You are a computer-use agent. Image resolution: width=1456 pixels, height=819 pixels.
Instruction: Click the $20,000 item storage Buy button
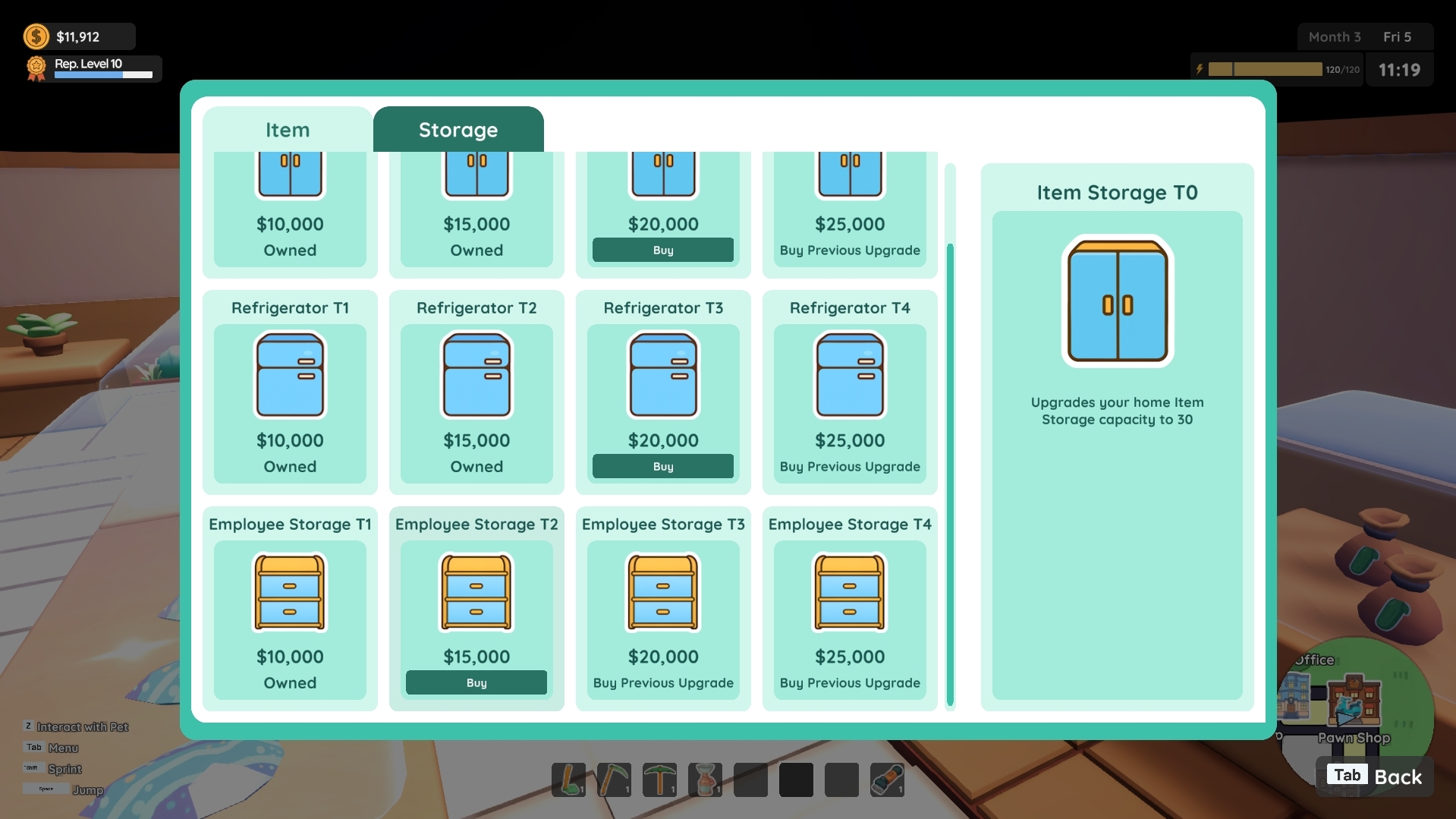click(663, 250)
